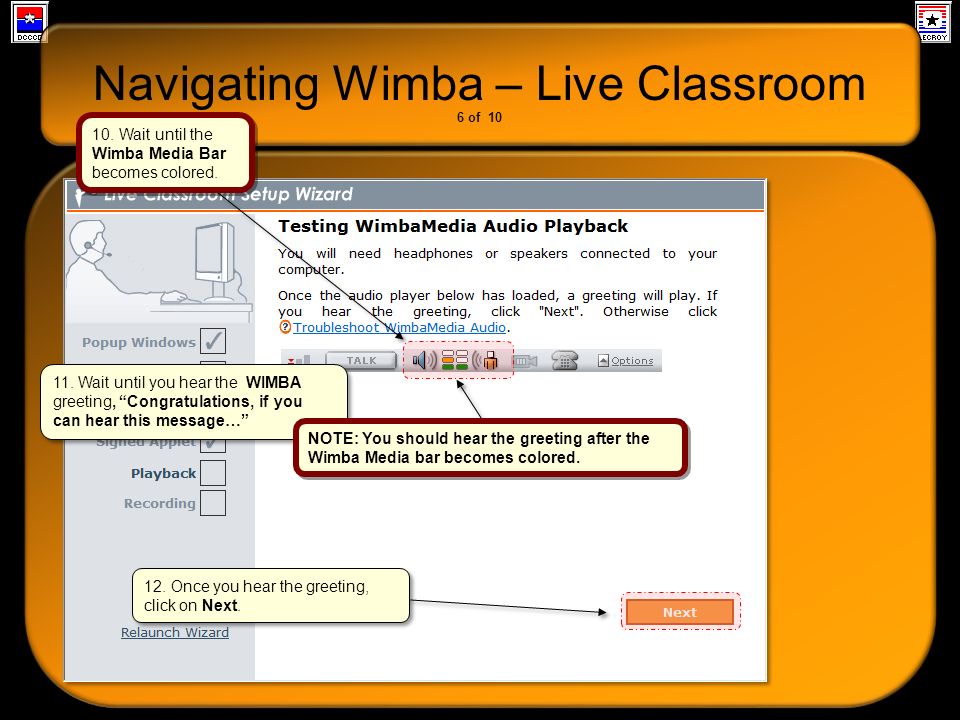The height and width of the screenshot is (720, 960).
Task: Open the Options link in media bar
Action: (632, 361)
